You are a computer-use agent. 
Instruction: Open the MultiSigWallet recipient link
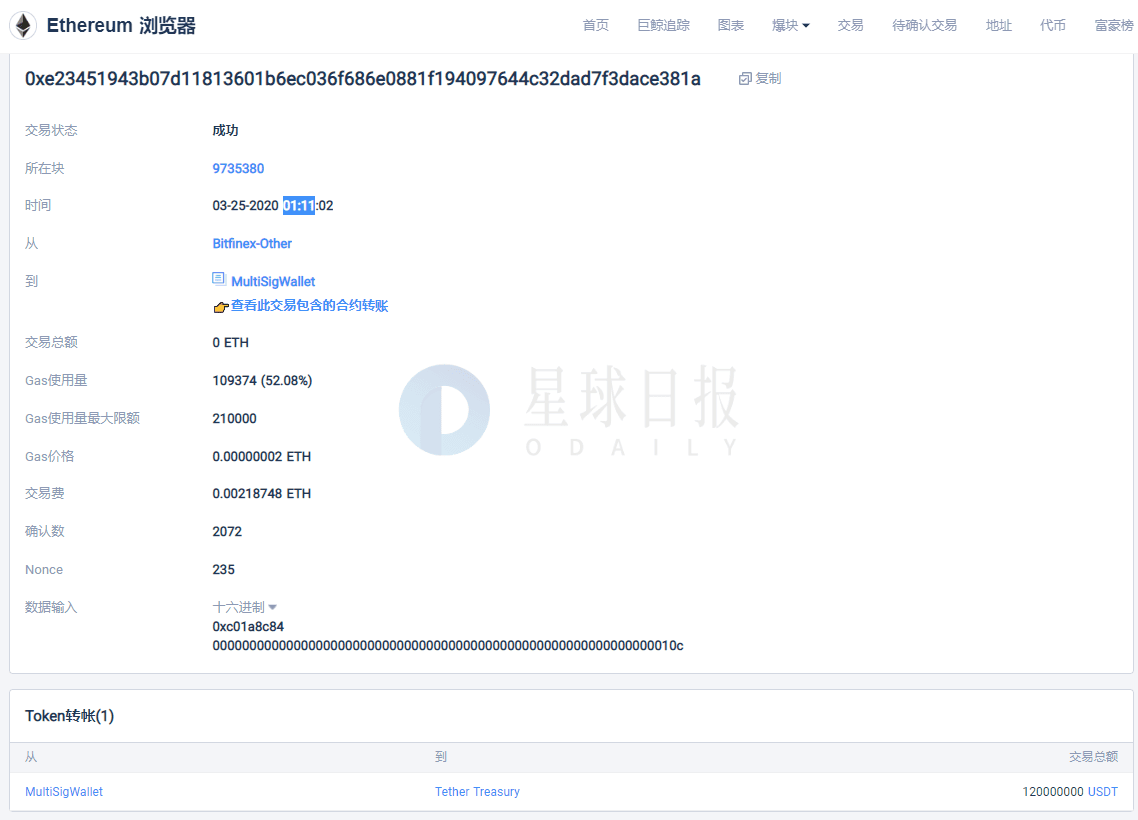[x=273, y=282]
